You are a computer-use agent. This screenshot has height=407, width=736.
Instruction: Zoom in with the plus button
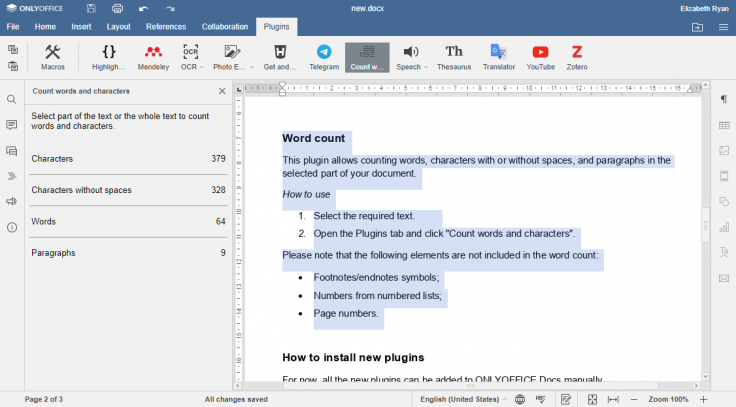click(x=703, y=399)
